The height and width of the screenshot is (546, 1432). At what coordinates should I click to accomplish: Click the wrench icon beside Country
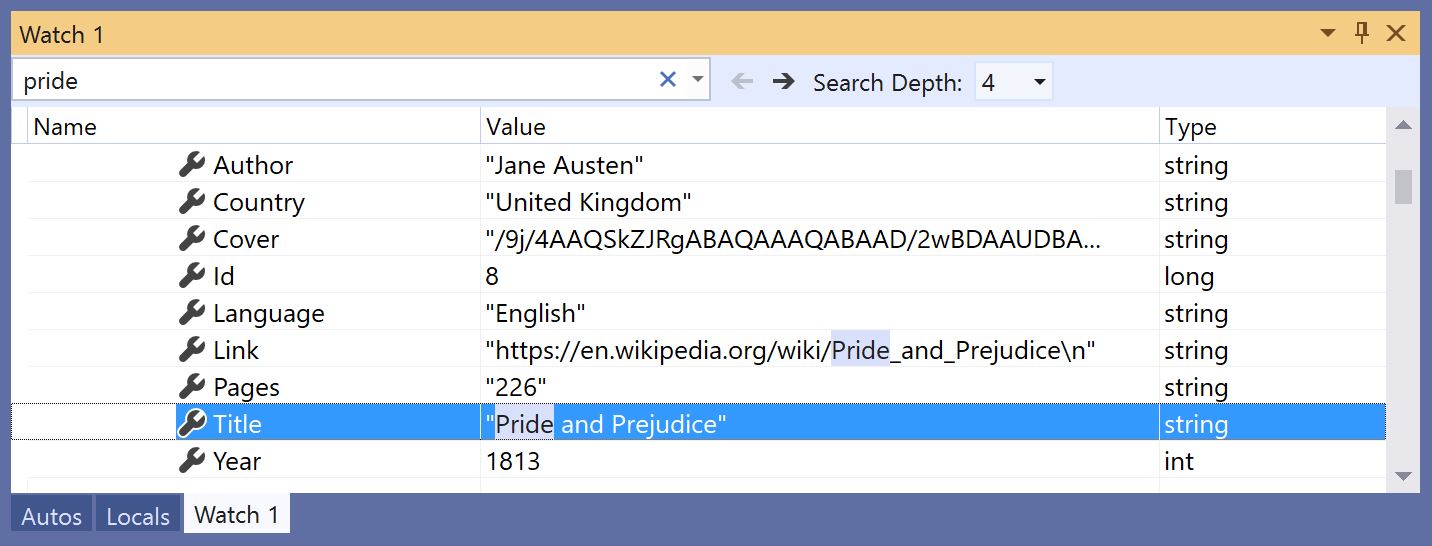[x=192, y=202]
